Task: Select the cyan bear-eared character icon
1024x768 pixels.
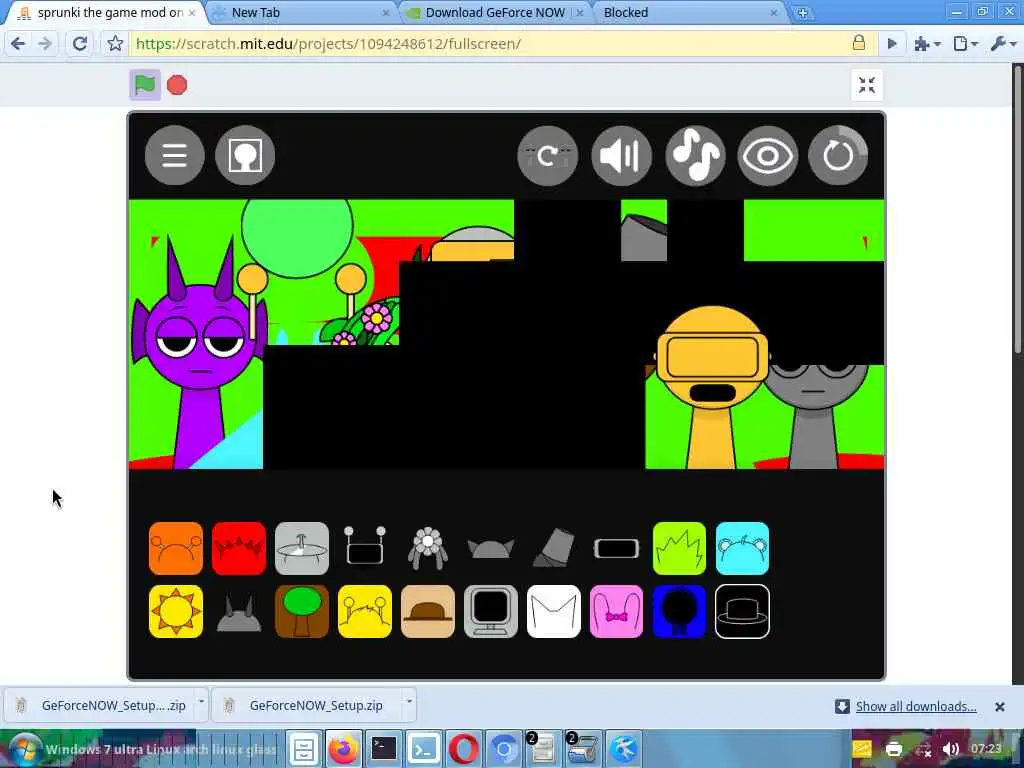Action: click(x=743, y=549)
